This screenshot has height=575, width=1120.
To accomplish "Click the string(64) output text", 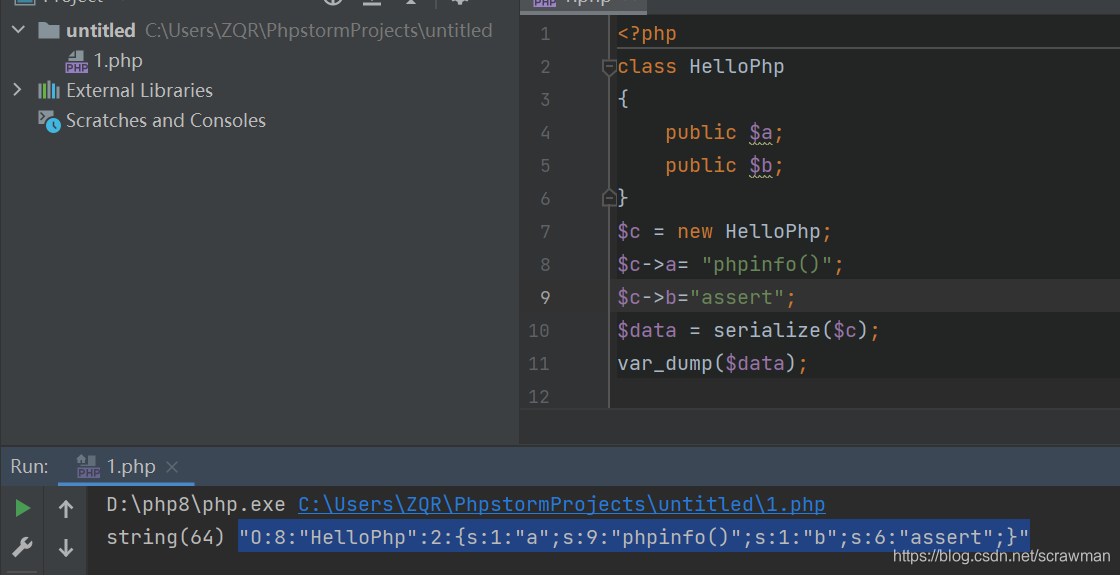I will (166, 537).
